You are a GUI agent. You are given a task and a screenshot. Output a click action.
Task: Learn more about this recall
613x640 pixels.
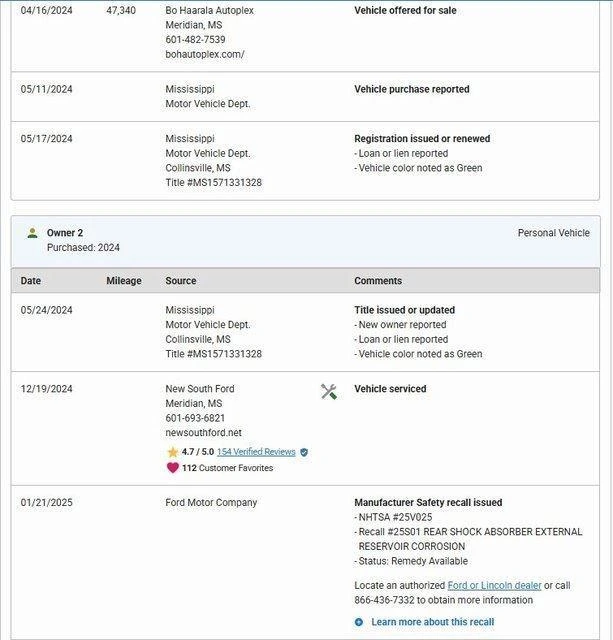coord(432,622)
